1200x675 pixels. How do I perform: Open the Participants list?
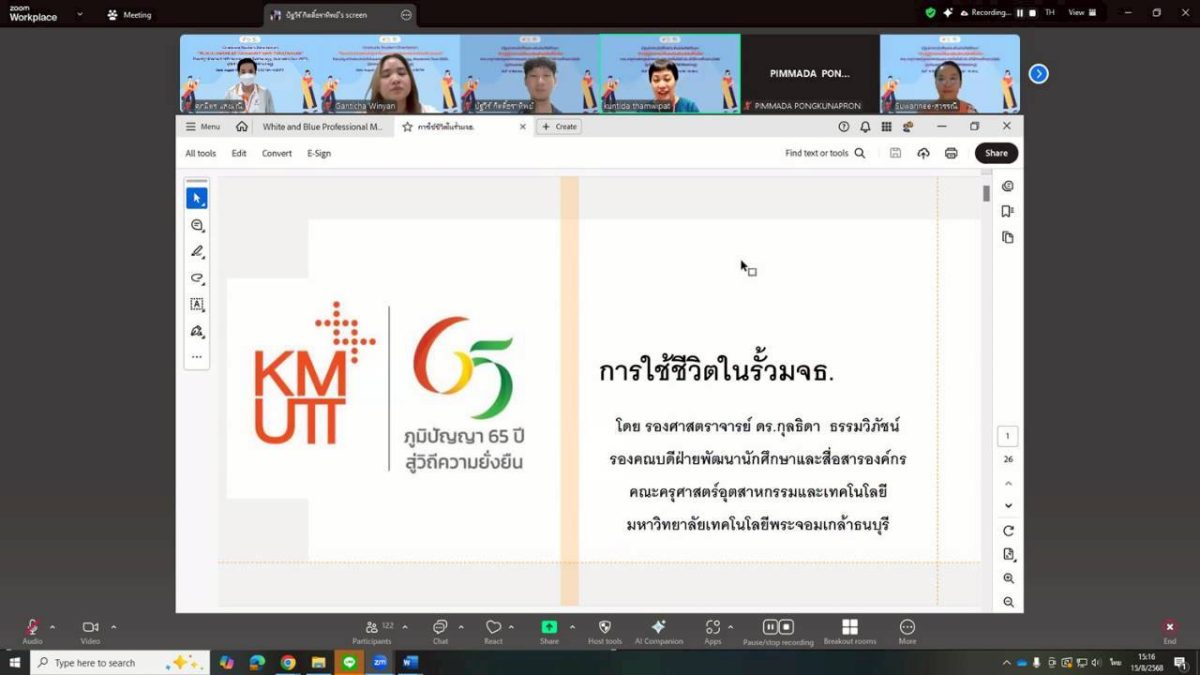point(372,627)
